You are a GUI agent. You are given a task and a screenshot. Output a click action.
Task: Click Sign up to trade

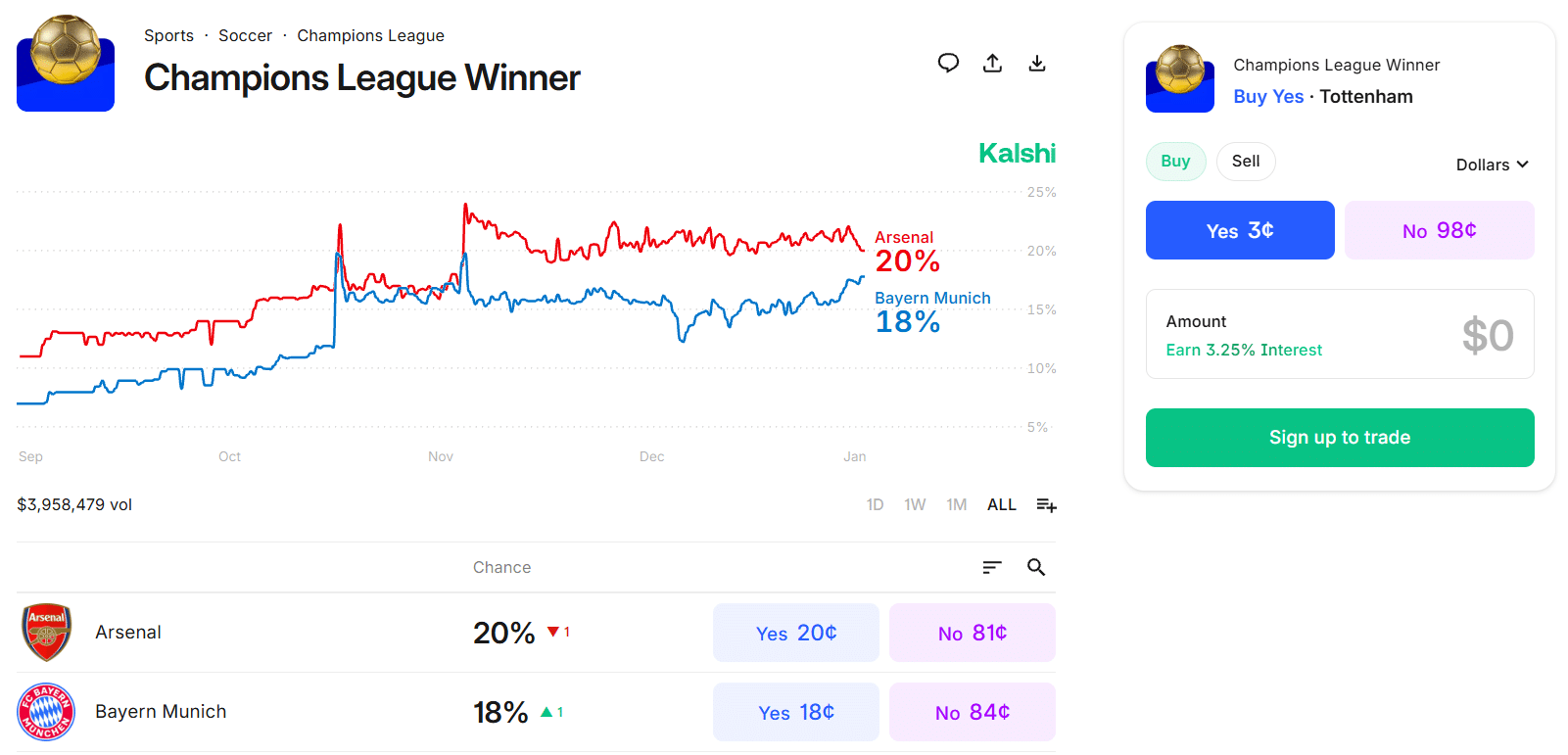pos(1339,438)
